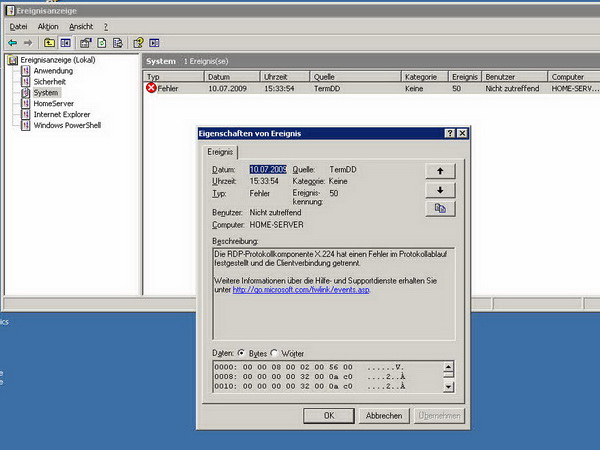This screenshot has height=450, width=600.
Task: Click hex row 0008: in data box
Action: pyautogui.click(x=309, y=377)
